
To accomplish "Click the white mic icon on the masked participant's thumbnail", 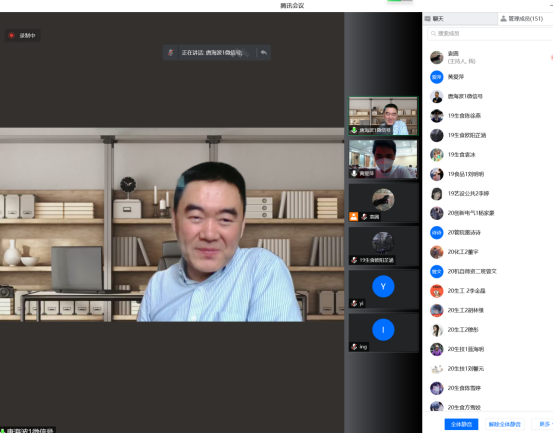I will click(x=354, y=173).
